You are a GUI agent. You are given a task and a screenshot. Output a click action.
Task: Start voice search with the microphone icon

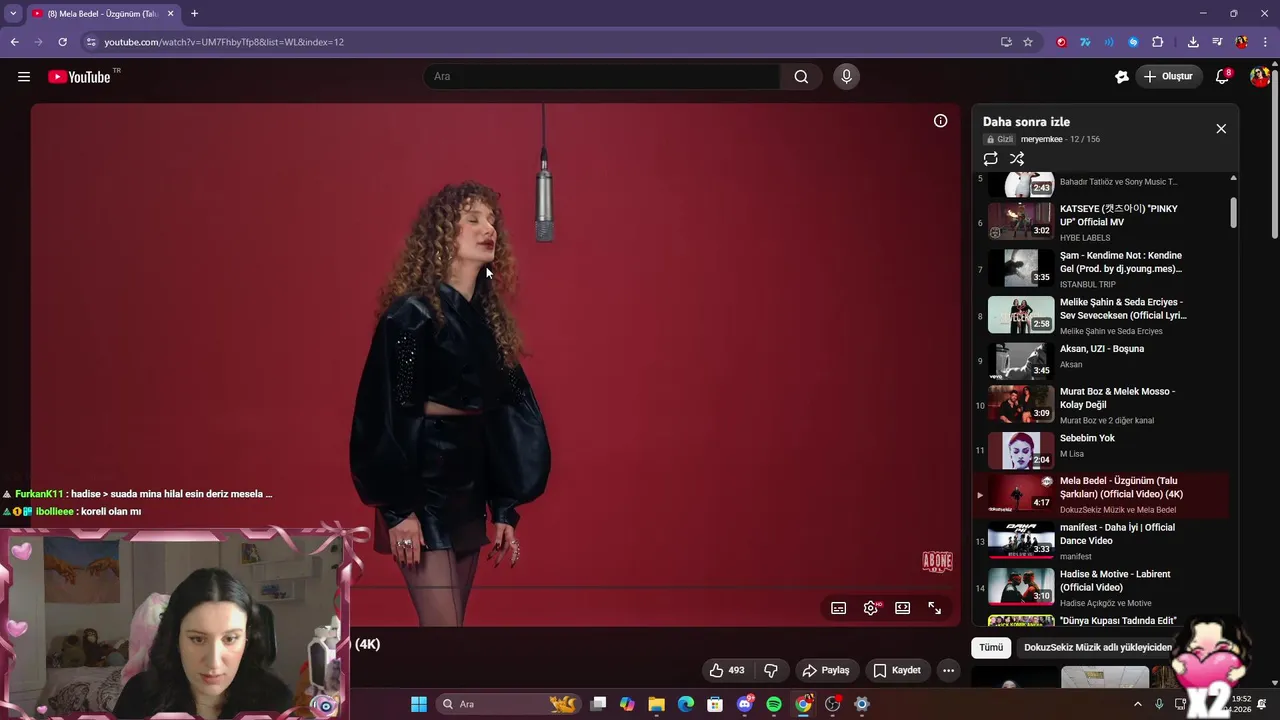point(846,77)
